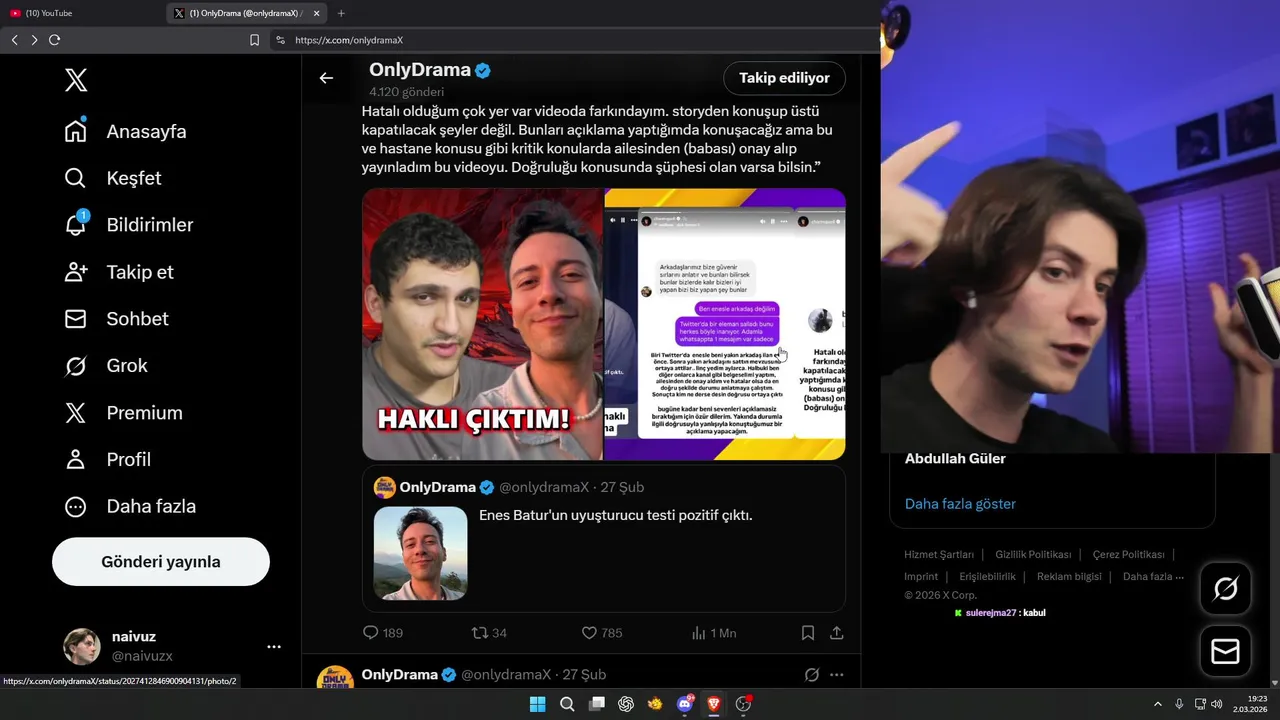
Task: Click the Takip ediliyor following button
Action: pos(784,78)
